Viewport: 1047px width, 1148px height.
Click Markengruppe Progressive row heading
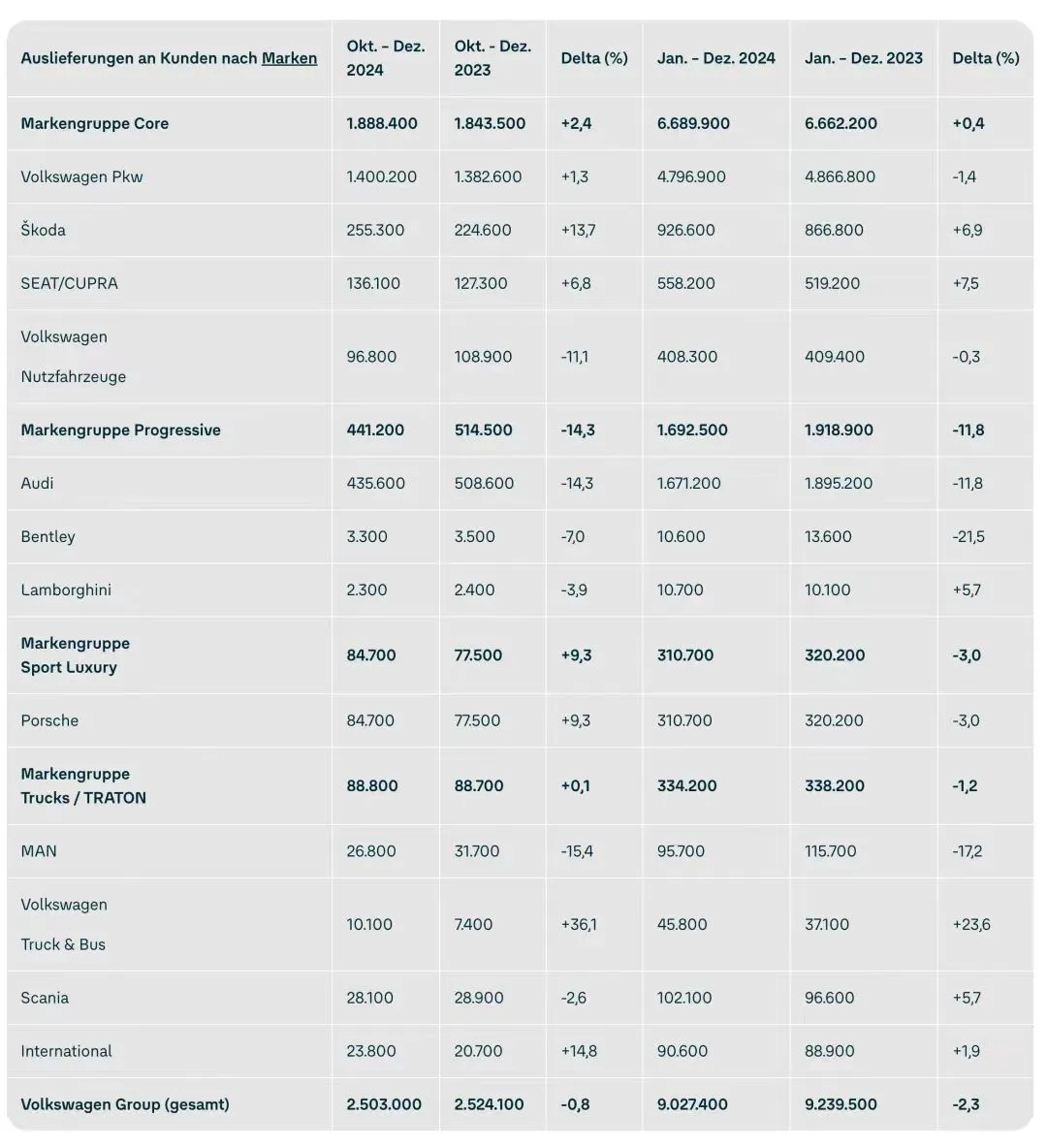click(121, 430)
